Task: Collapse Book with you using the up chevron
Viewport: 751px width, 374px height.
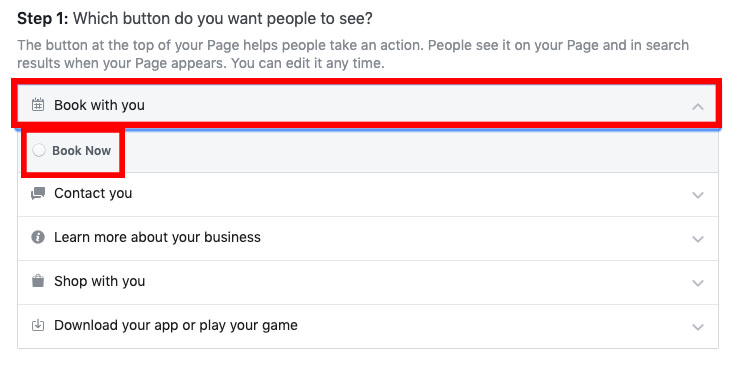Action: 698,106
